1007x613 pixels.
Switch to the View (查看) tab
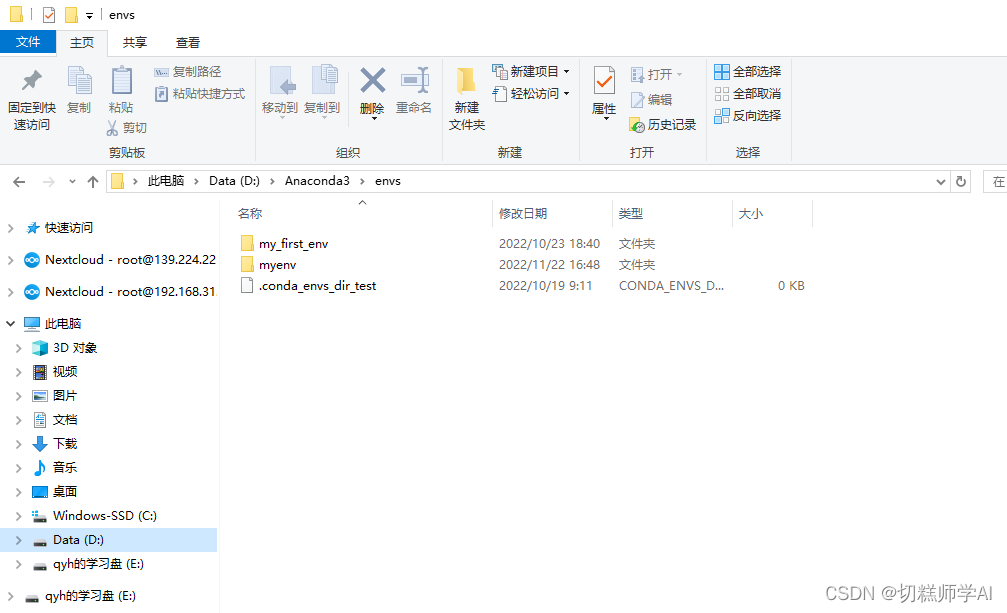(x=188, y=42)
